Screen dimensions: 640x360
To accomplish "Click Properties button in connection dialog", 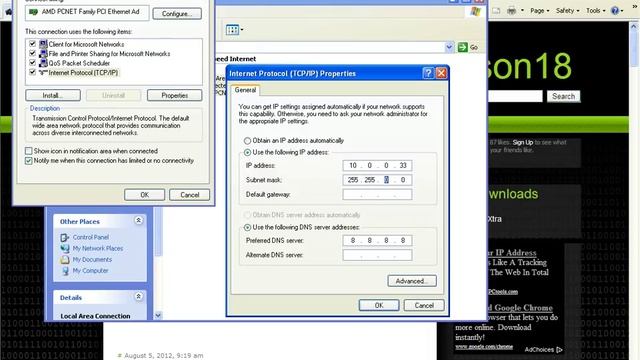I will click(x=174, y=95).
